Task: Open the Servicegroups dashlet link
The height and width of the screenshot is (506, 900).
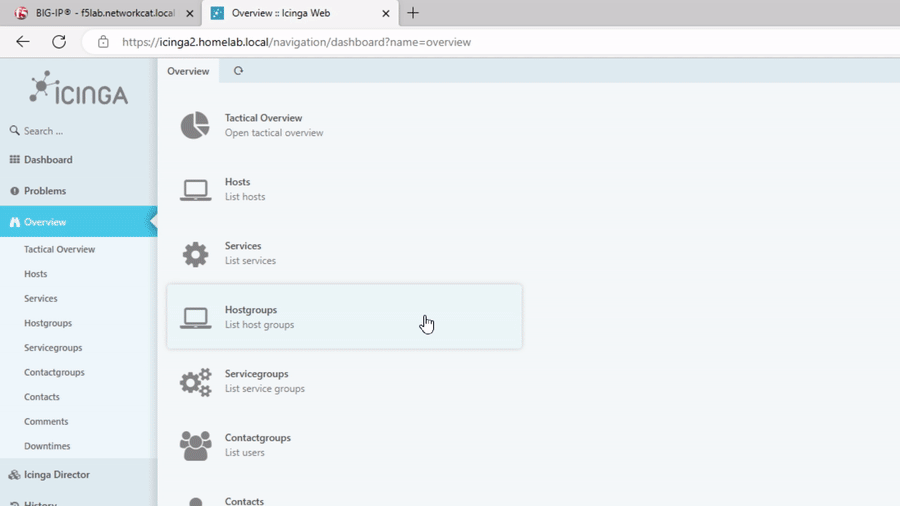Action: [257, 373]
